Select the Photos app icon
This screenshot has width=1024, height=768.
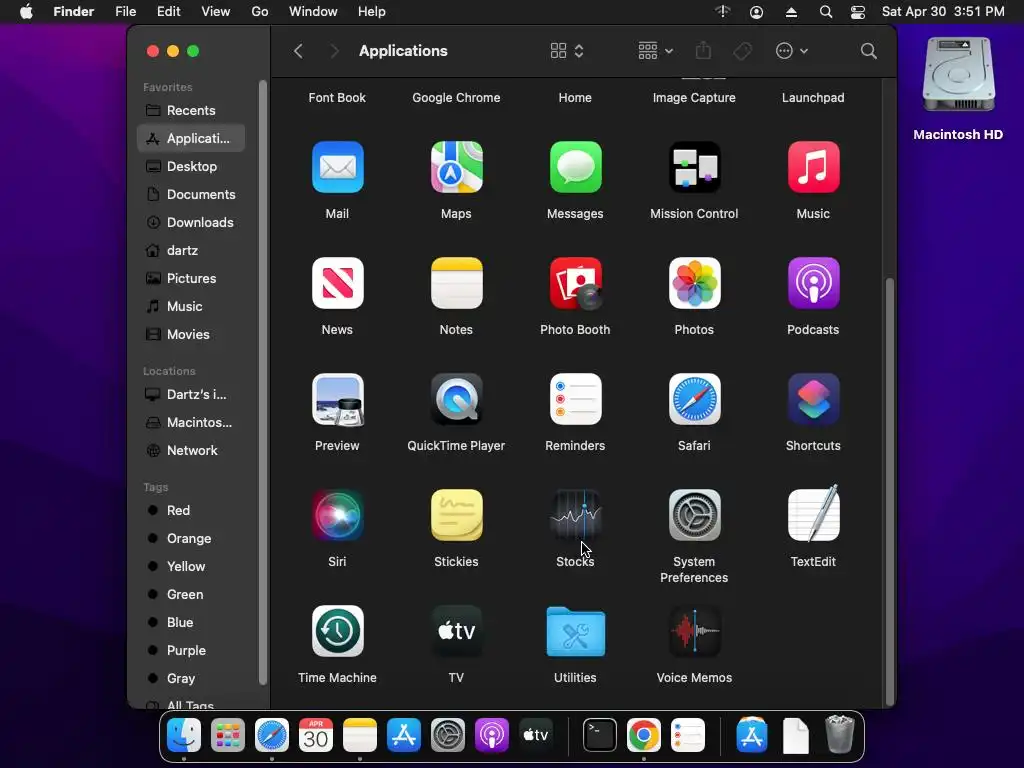[x=694, y=283]
